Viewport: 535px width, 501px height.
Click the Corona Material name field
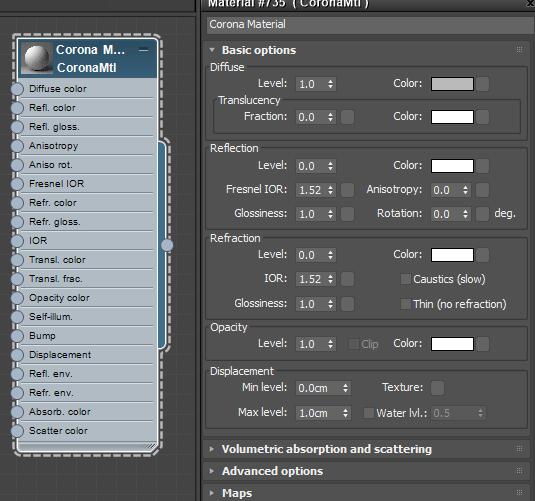[370, 25]
